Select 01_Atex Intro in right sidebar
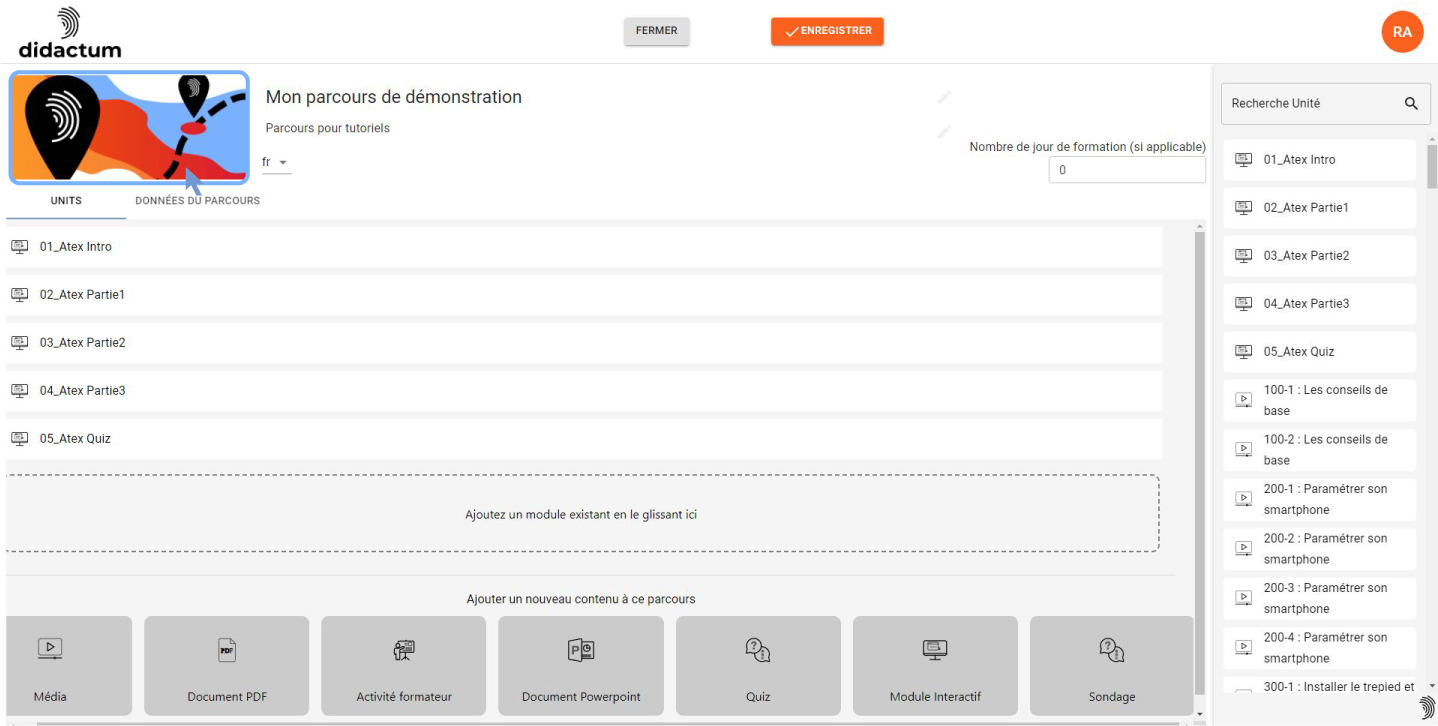The image size is (1438, 726). 1320,160
